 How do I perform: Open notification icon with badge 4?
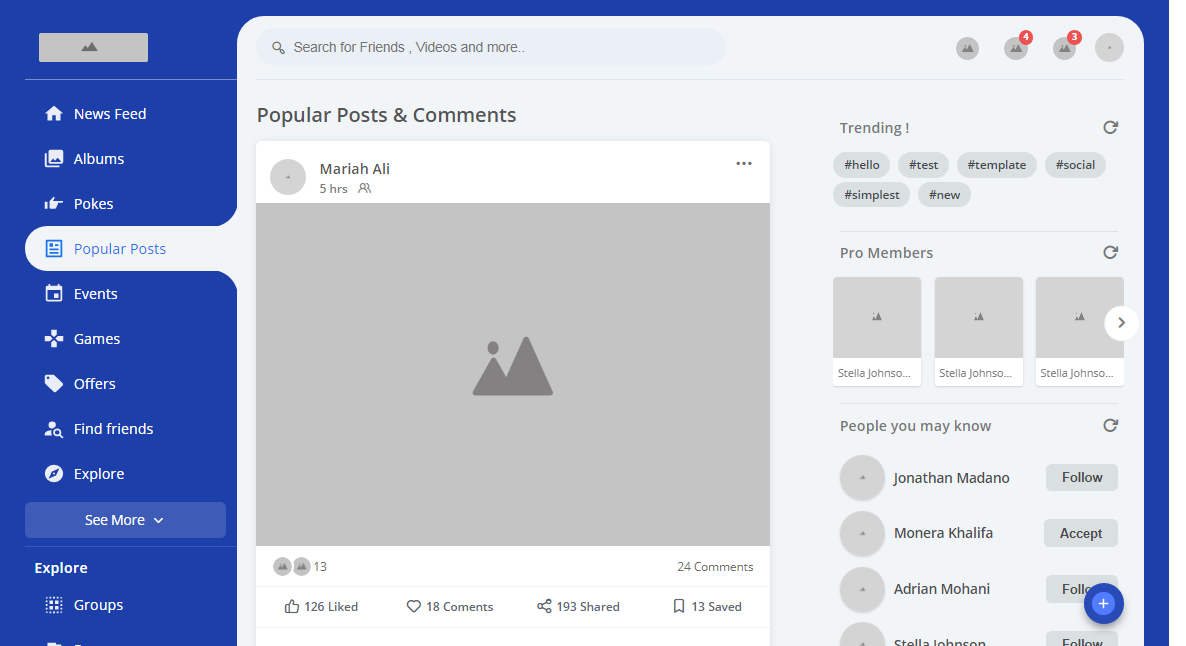[1016, 48]
